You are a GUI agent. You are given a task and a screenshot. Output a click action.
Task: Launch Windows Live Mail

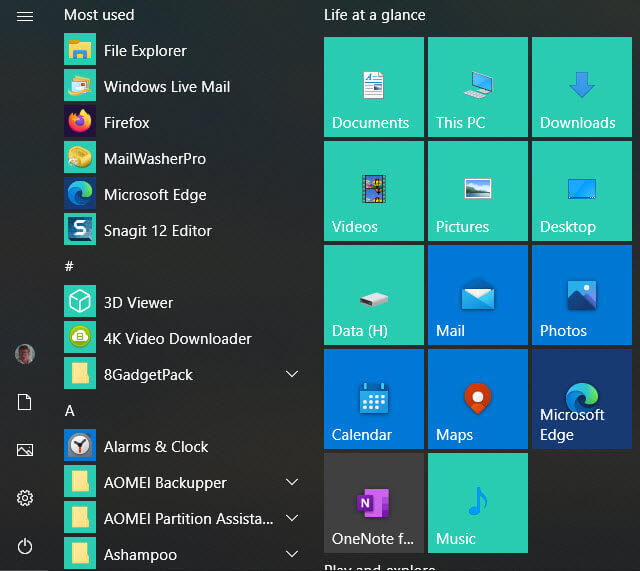pos(184,87)
